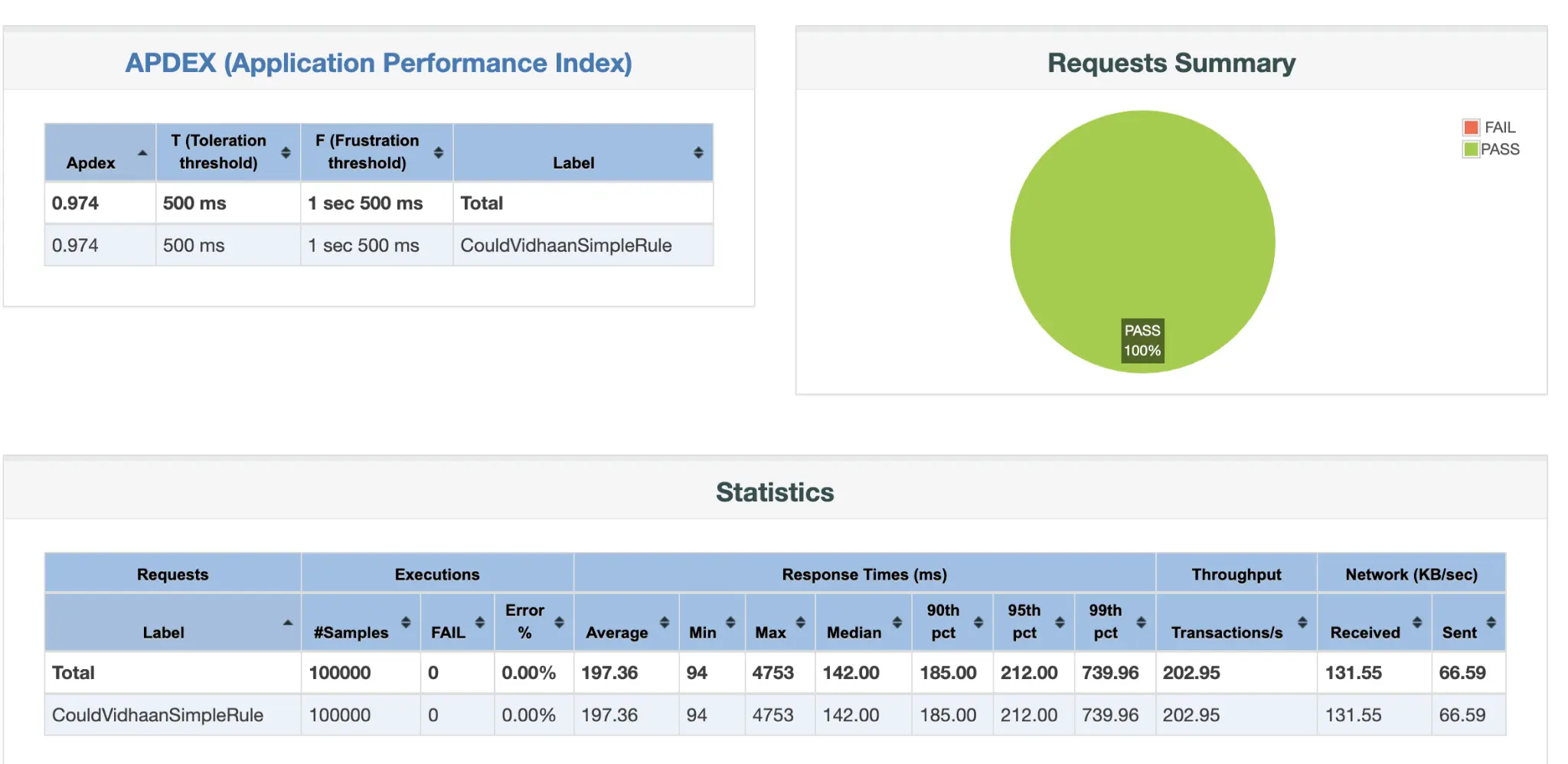This screenshot has width=1568, height=764.
Task: Click sort arrows beside Received header
Action: point(1417,622)
